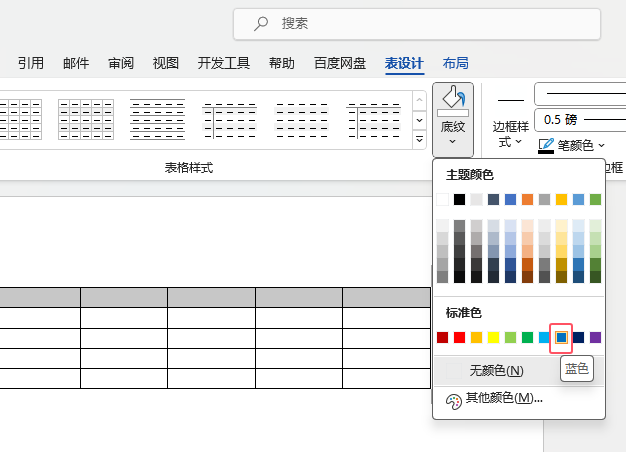Select the 表设计 tab
The image size is (626, 452).
[404, 63]
